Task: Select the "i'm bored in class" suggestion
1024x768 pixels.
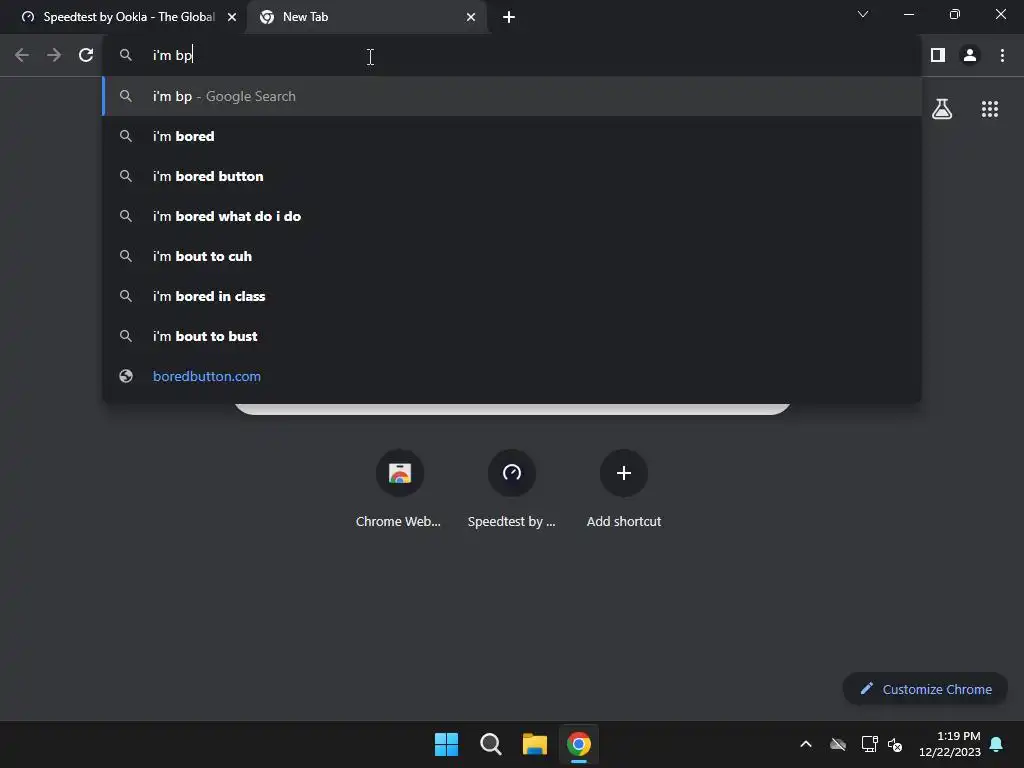Action: [x=512, y=296]
